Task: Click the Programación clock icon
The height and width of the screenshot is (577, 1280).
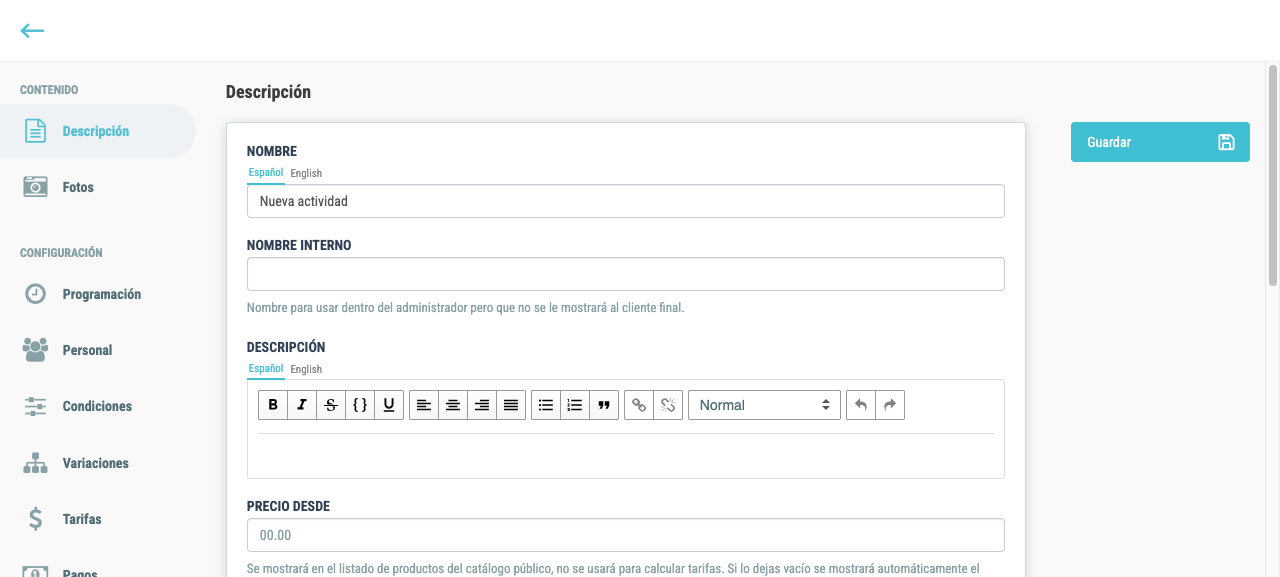Action: [36, 294]
